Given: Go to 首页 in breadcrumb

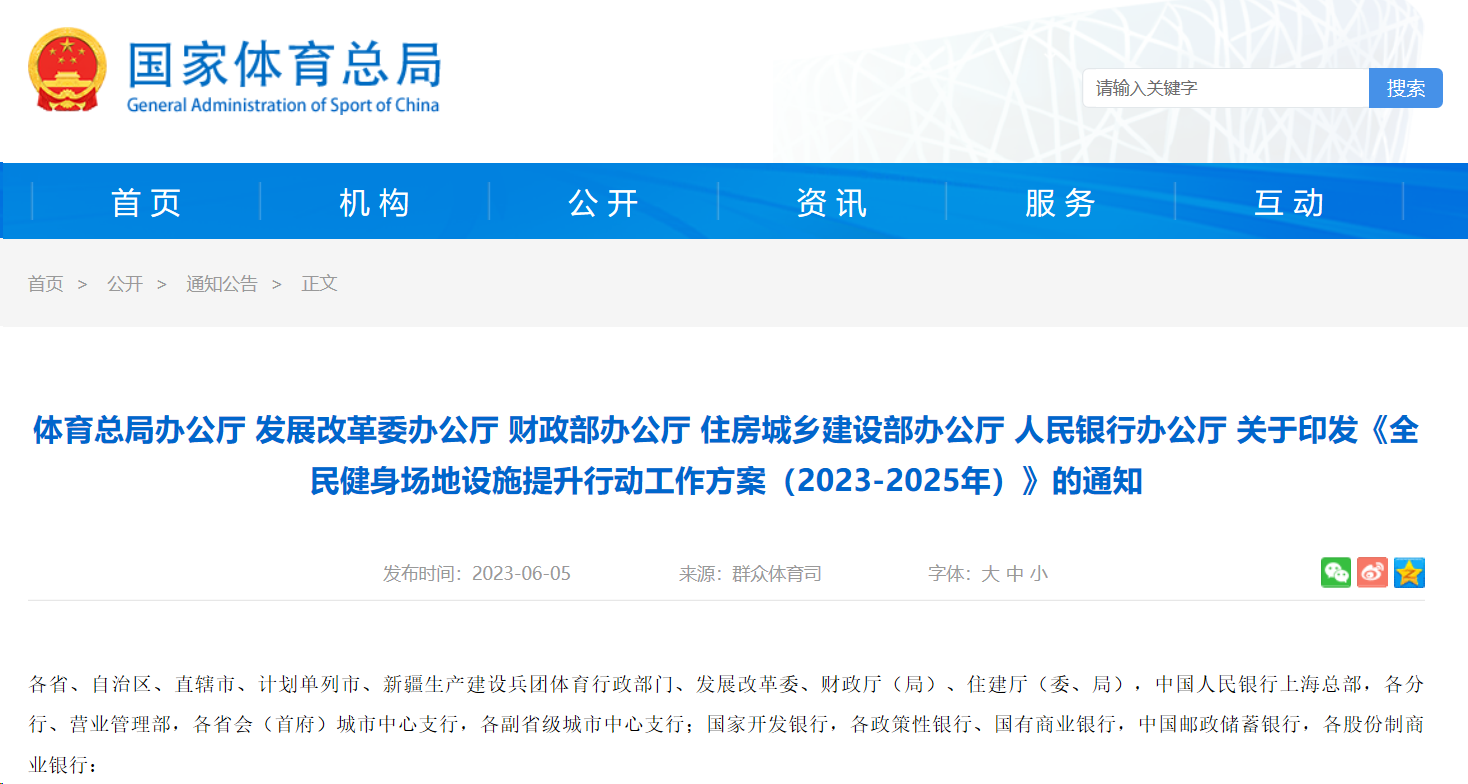Looking at the screenshot, I should click(46, 284).
